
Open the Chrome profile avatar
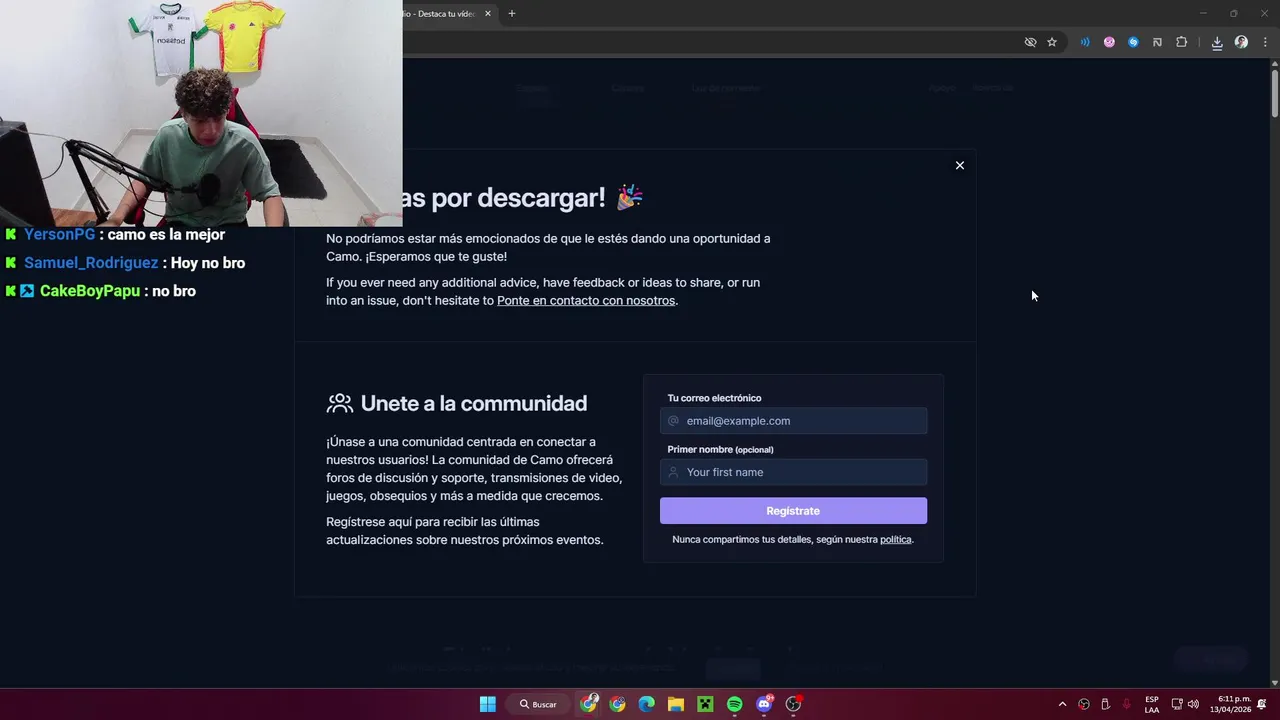click(1241, 42)
